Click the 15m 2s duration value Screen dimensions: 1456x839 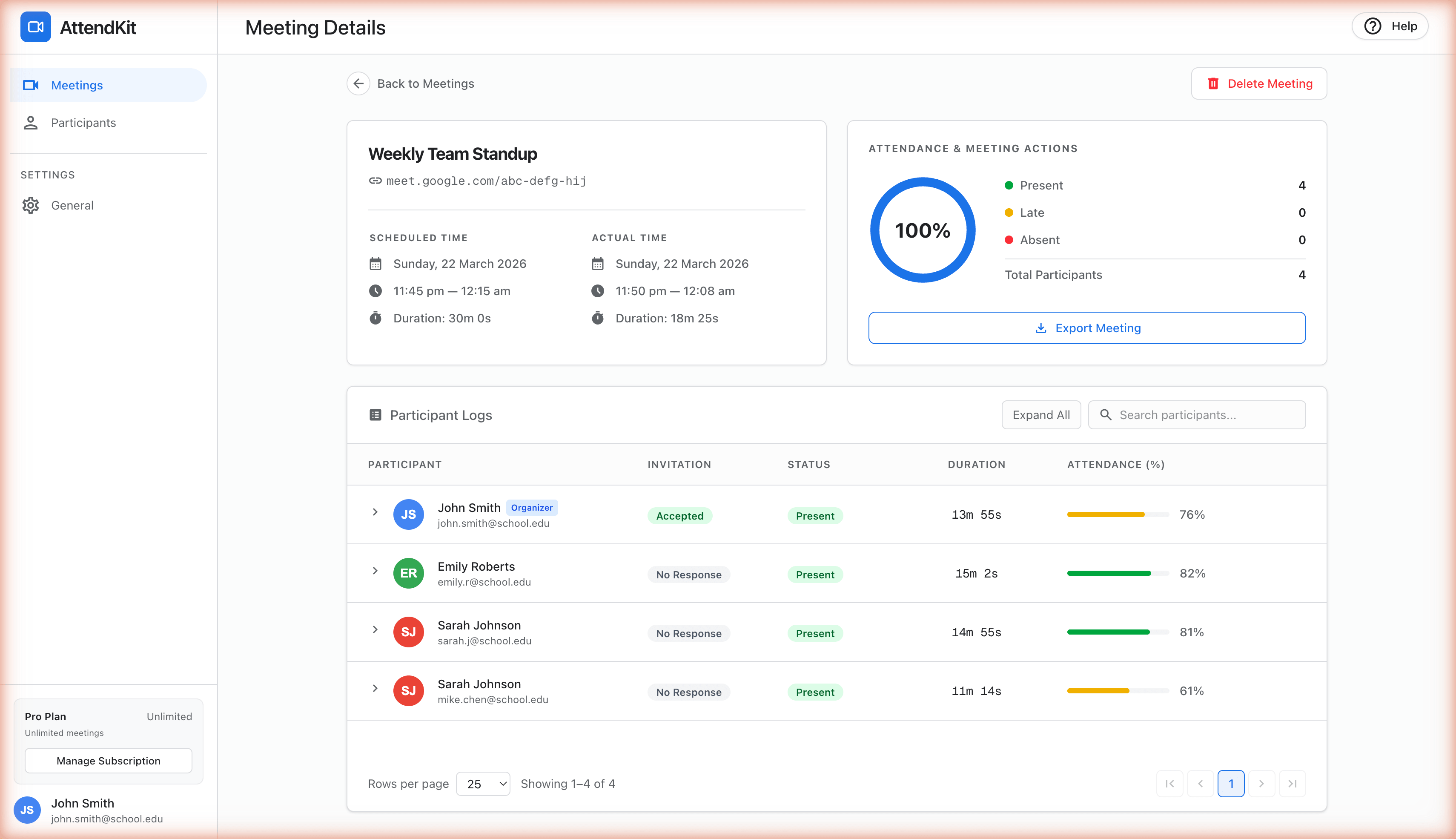click(x=977, y=573)
